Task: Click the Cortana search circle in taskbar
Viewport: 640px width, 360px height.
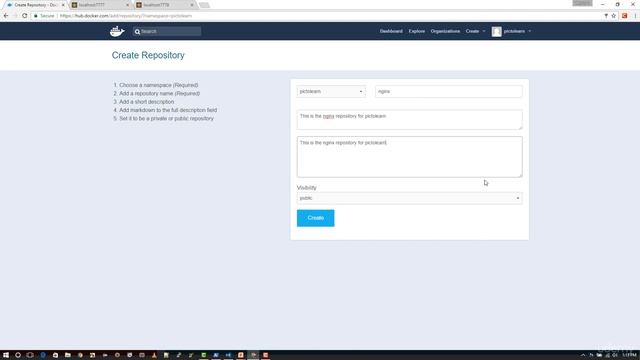Action: pos(18,355)
